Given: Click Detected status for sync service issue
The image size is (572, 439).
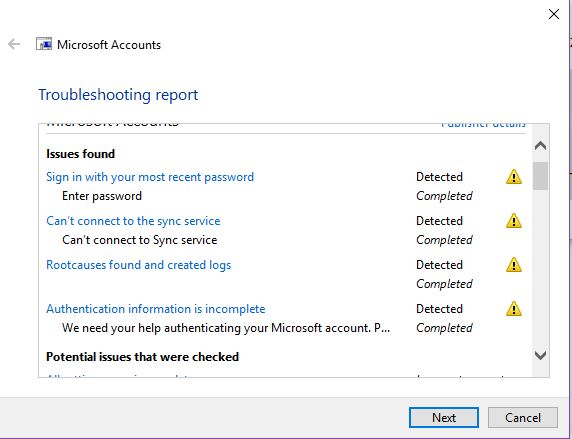Looking at the screenshot, I should [x=439, y=221].
